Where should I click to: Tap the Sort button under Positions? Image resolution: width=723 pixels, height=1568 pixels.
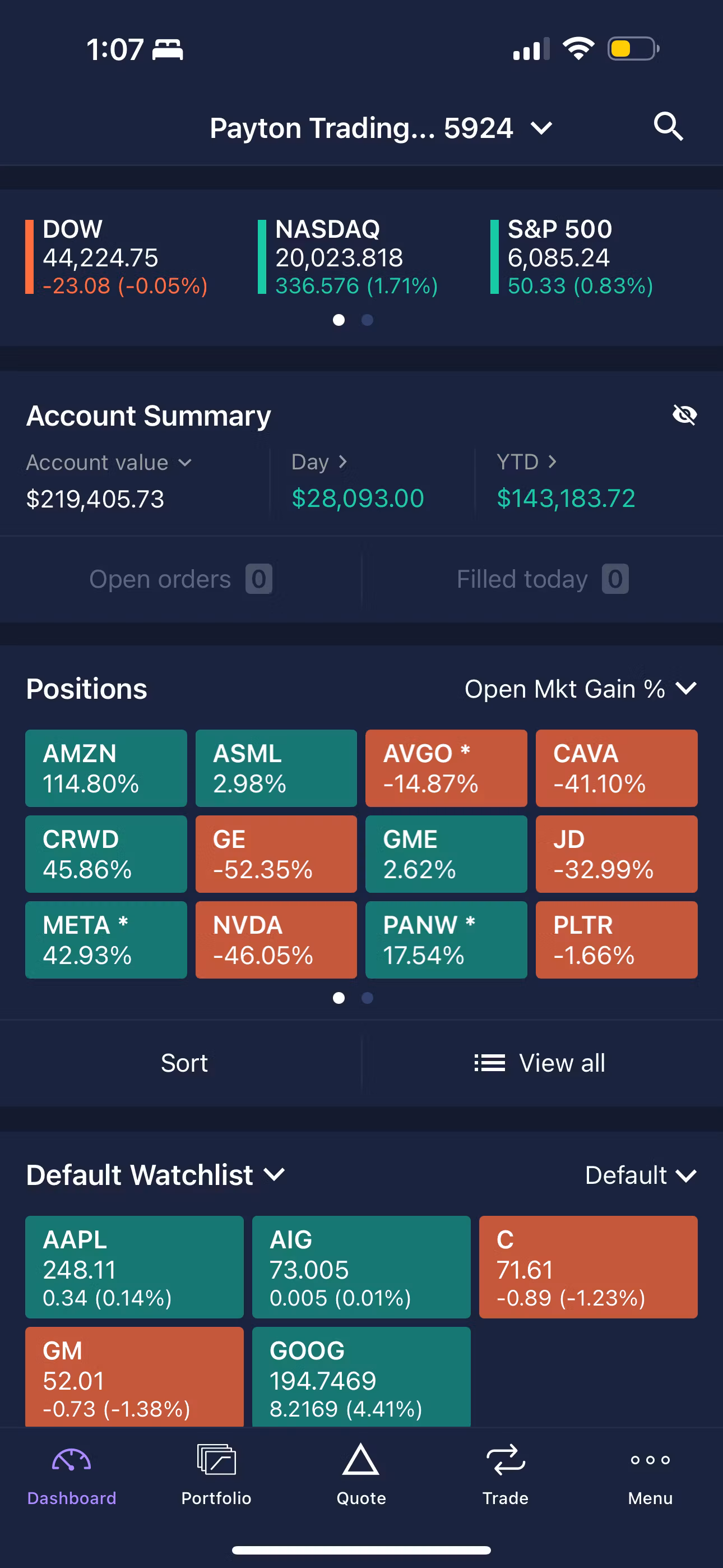point(184,1063)
